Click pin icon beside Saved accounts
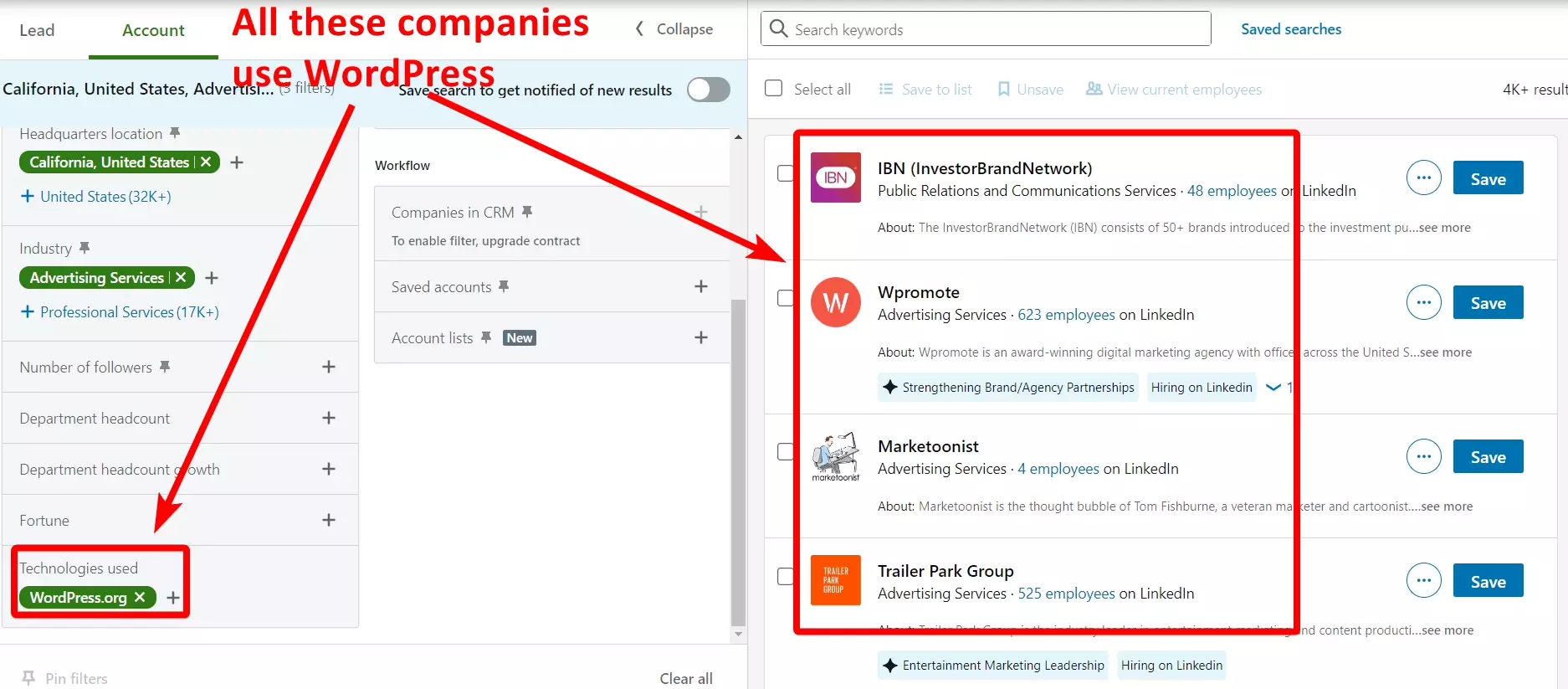 (504, 286)
